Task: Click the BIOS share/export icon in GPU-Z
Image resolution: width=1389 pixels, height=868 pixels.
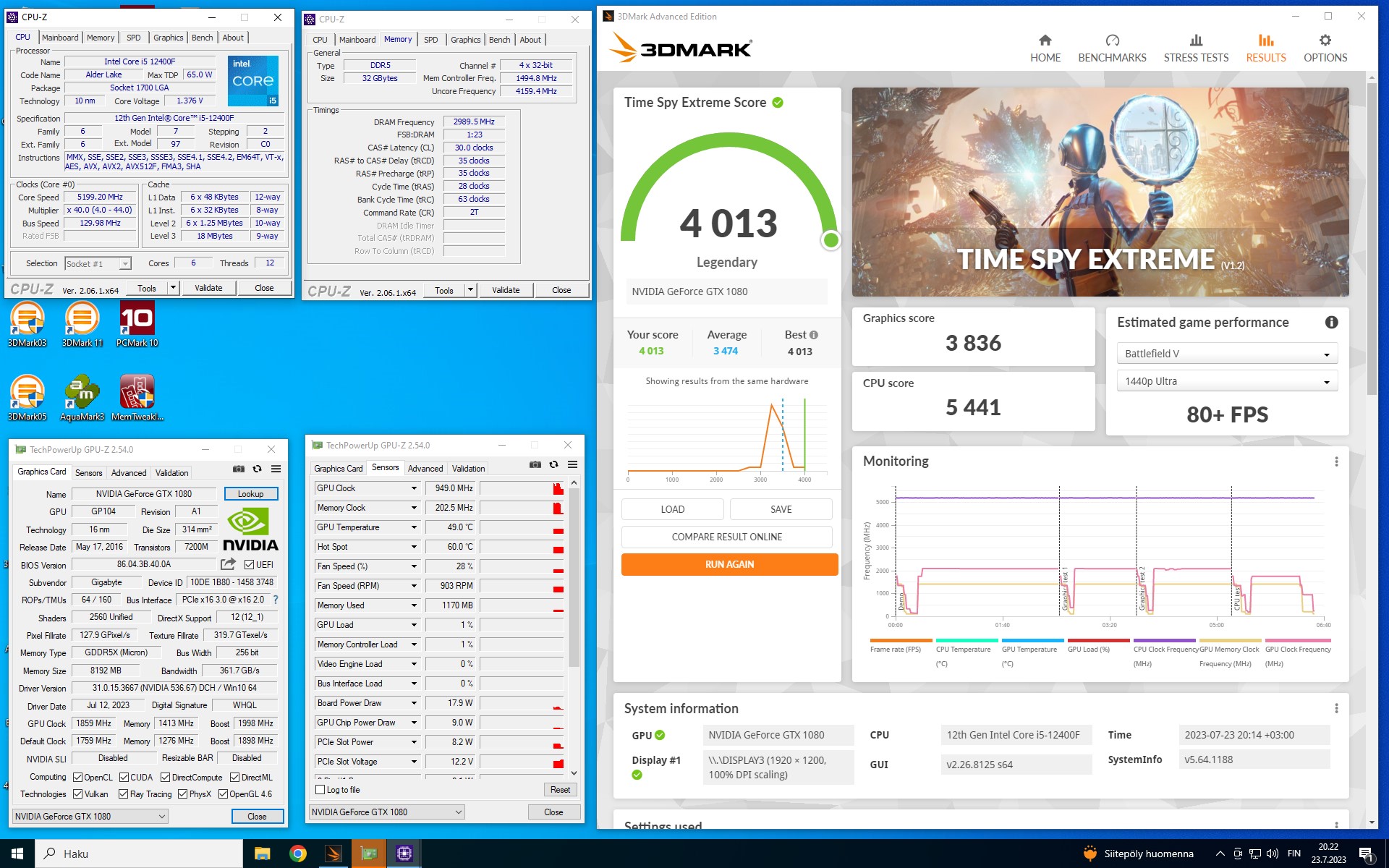Action: tap(228, 564)
